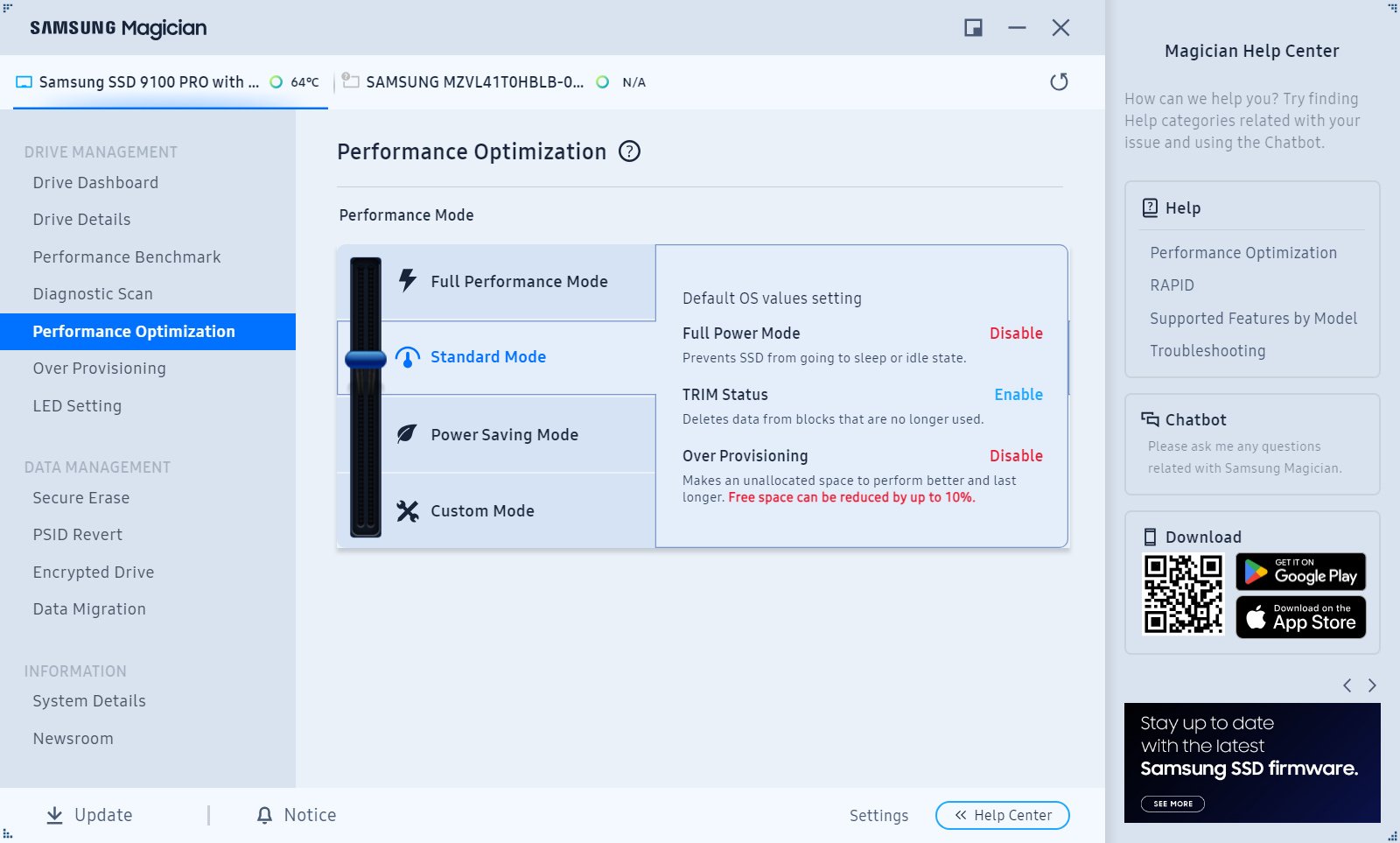Screen dimensions: 1400x843
Task: Open Over Provisioning in sidebar
Action: click(x=99, y=369)
